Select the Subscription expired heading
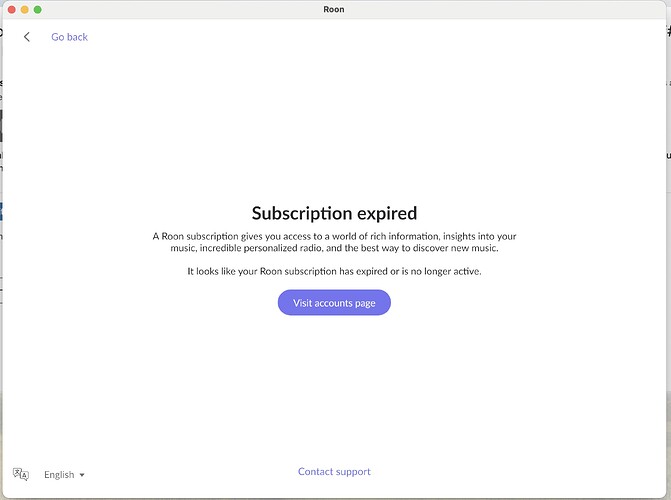Image resolution: width=671 pixels, height=500 pixels. pos(334,213)
